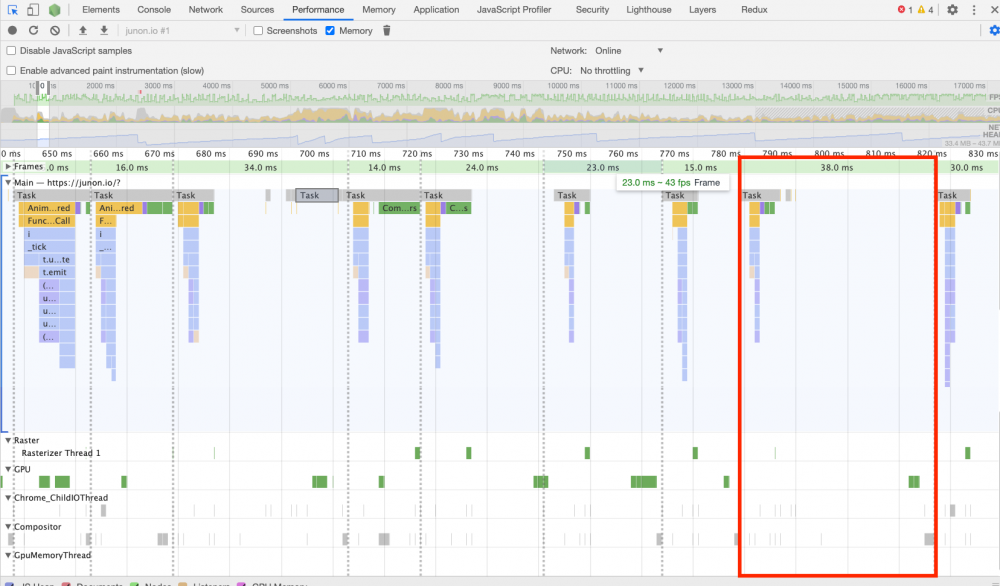Switch to the Network tab
Viewport: 1000px width, 586px height.
[205, 10]
